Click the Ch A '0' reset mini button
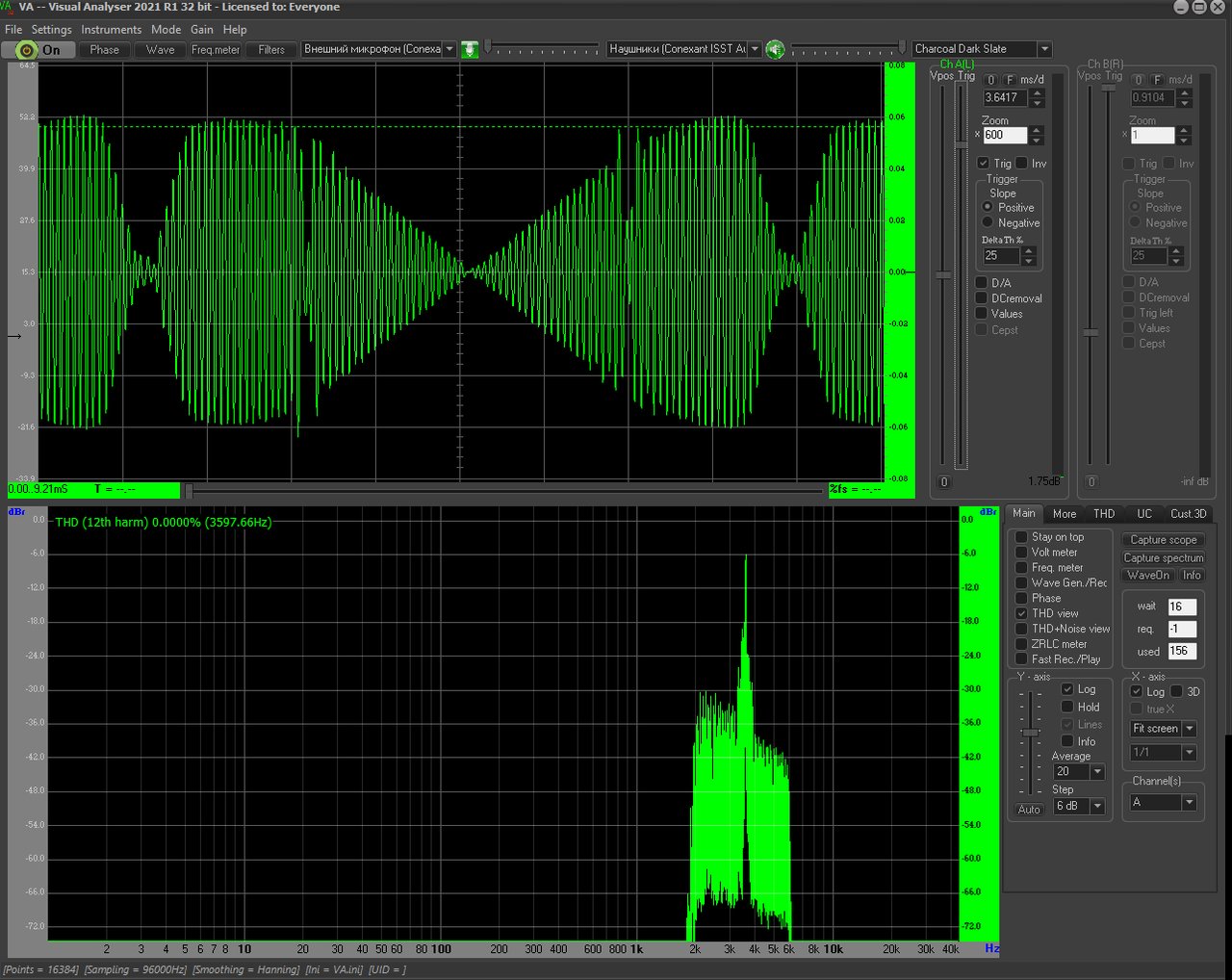 [x=991, y=80]
